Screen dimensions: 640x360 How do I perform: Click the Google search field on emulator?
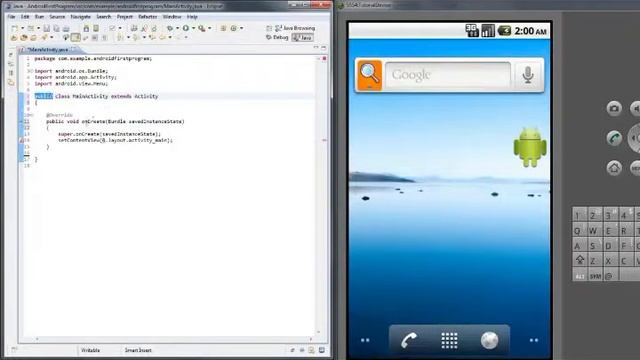tap(448, 75)
